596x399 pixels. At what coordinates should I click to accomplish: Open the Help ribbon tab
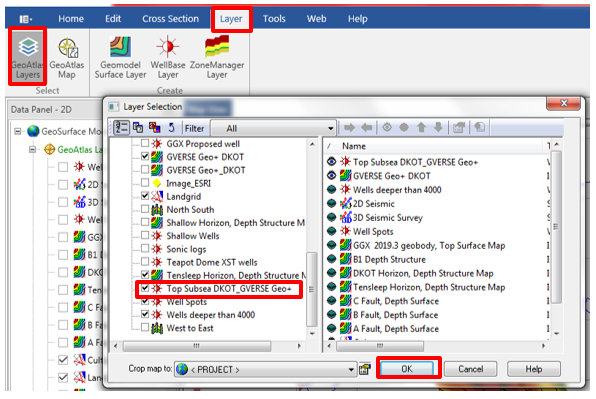pos(358,19)
